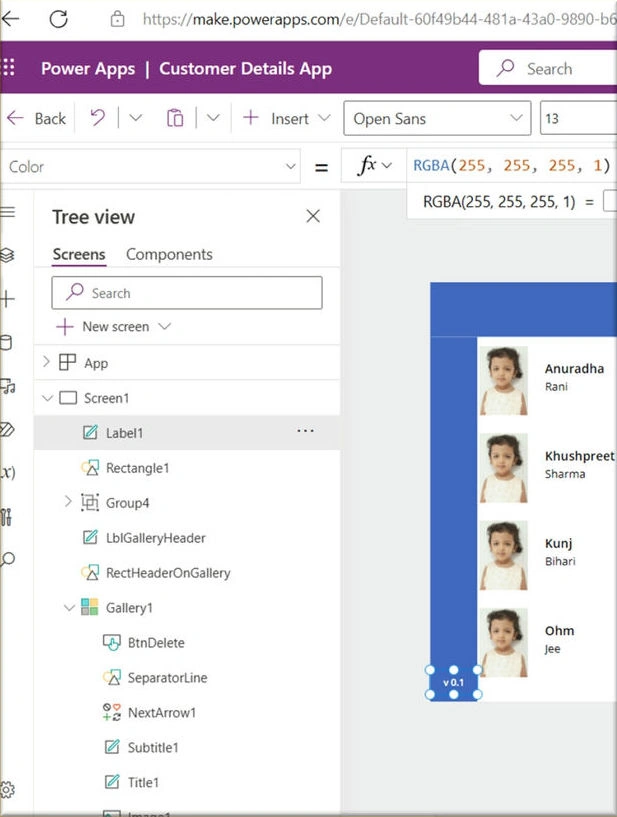Click the white color swatch in formula result
The height and width of the screenshot is (817, 617).
[x=610, y=201]
